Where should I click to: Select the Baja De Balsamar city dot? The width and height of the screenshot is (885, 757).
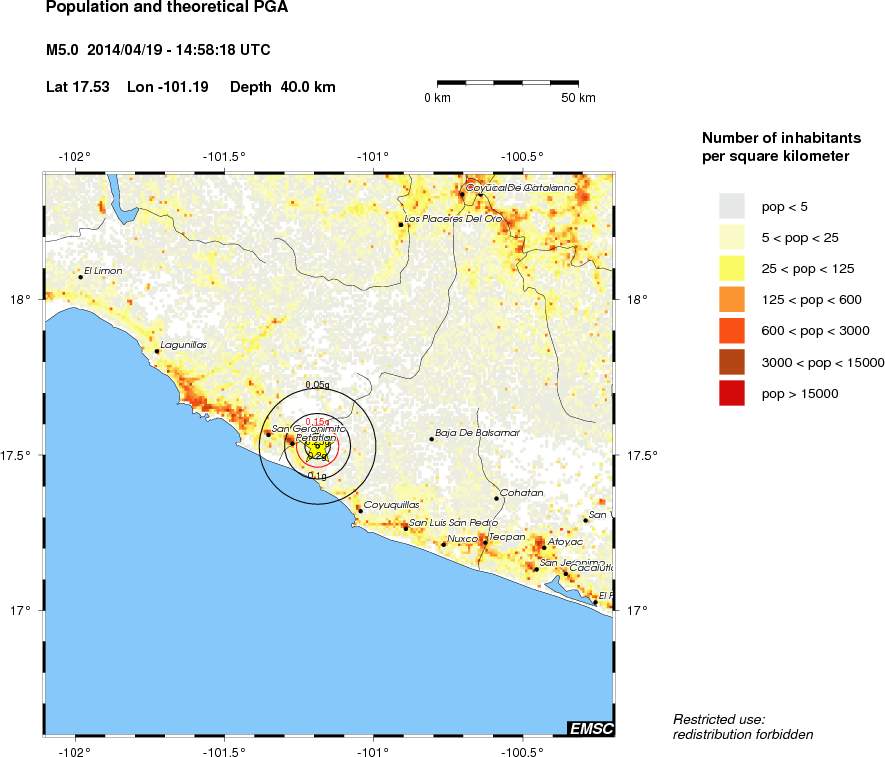[x=432, y=439]
